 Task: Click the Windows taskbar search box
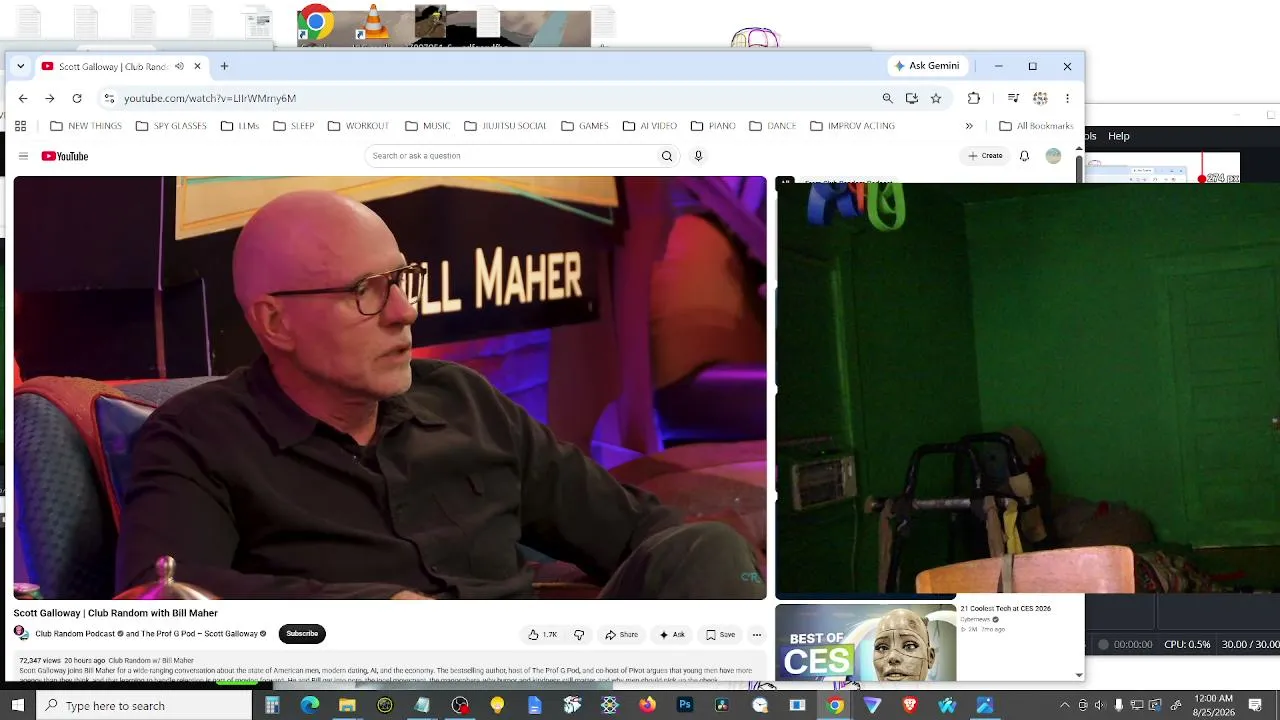coord(145,706)
